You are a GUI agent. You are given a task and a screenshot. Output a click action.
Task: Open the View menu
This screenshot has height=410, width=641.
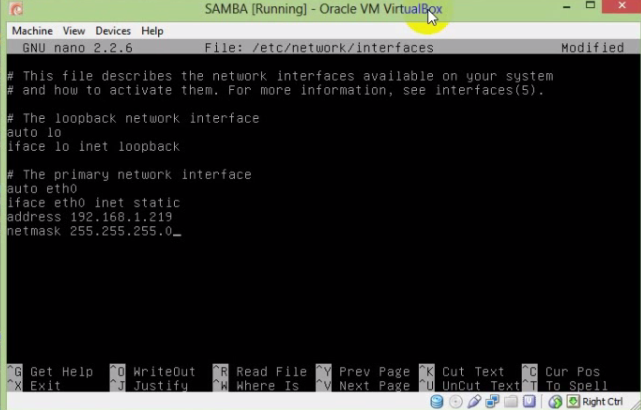74,31
